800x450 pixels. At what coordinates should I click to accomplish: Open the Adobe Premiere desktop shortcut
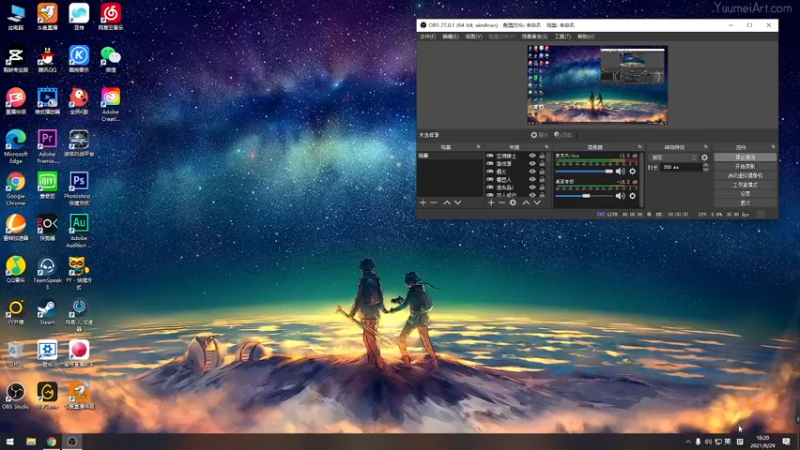47,146
